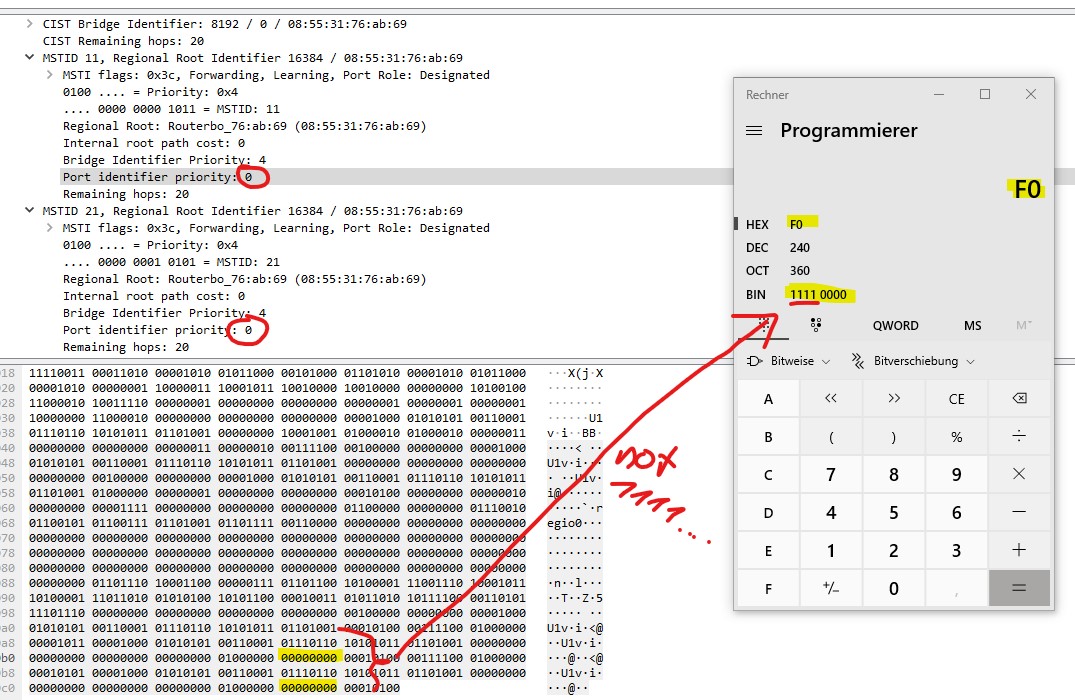This screenshot has width=1075, height=700.
Task: Click the 7 key
Action: pos(831,474)
